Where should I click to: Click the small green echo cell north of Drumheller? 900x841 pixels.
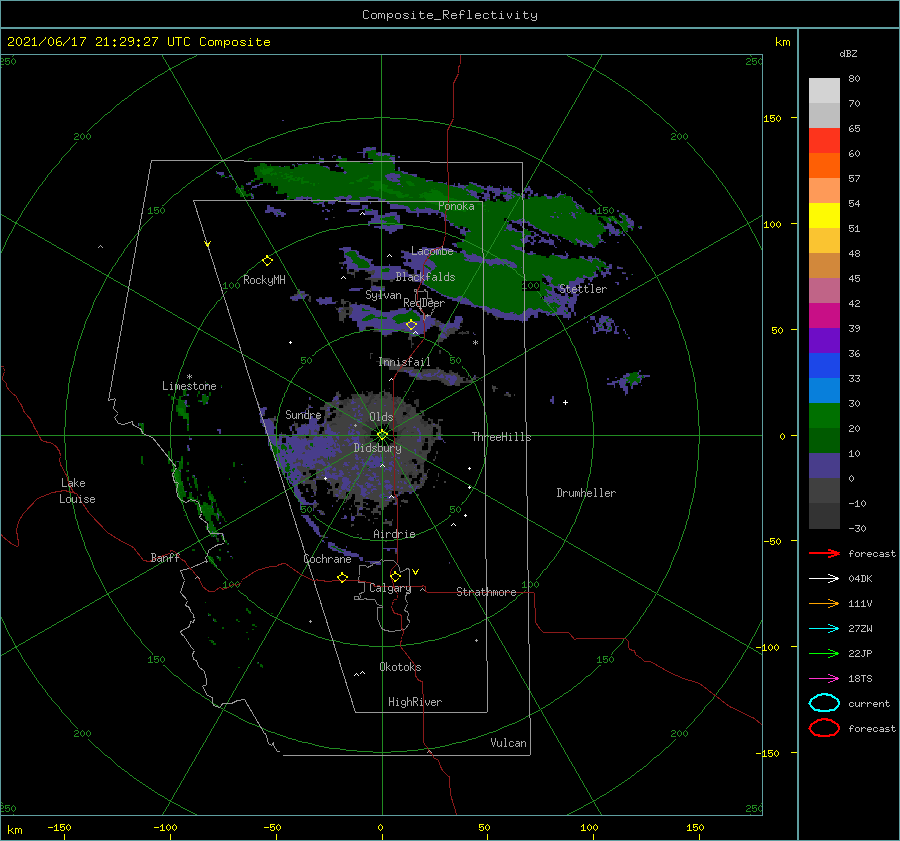633,378
